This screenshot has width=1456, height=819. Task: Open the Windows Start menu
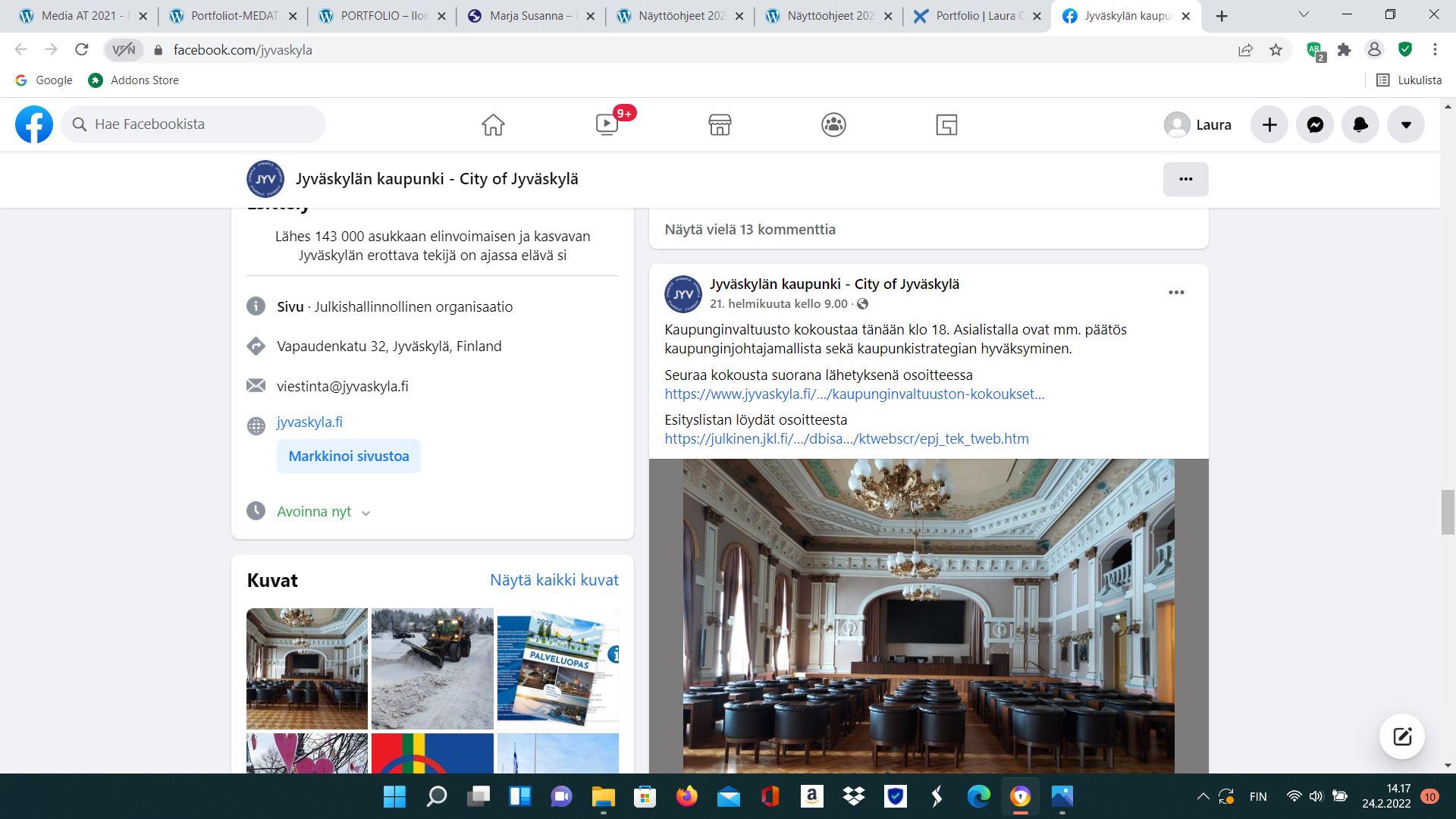coord(394,796)
